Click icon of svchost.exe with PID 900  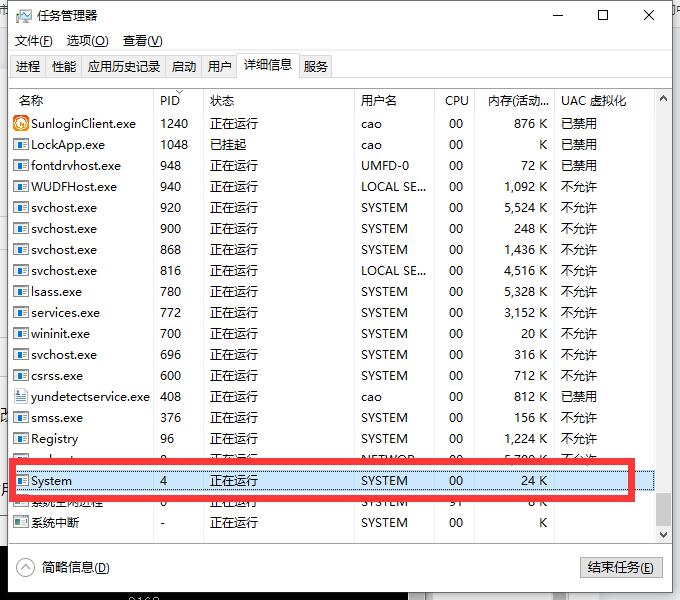[21, 228]
